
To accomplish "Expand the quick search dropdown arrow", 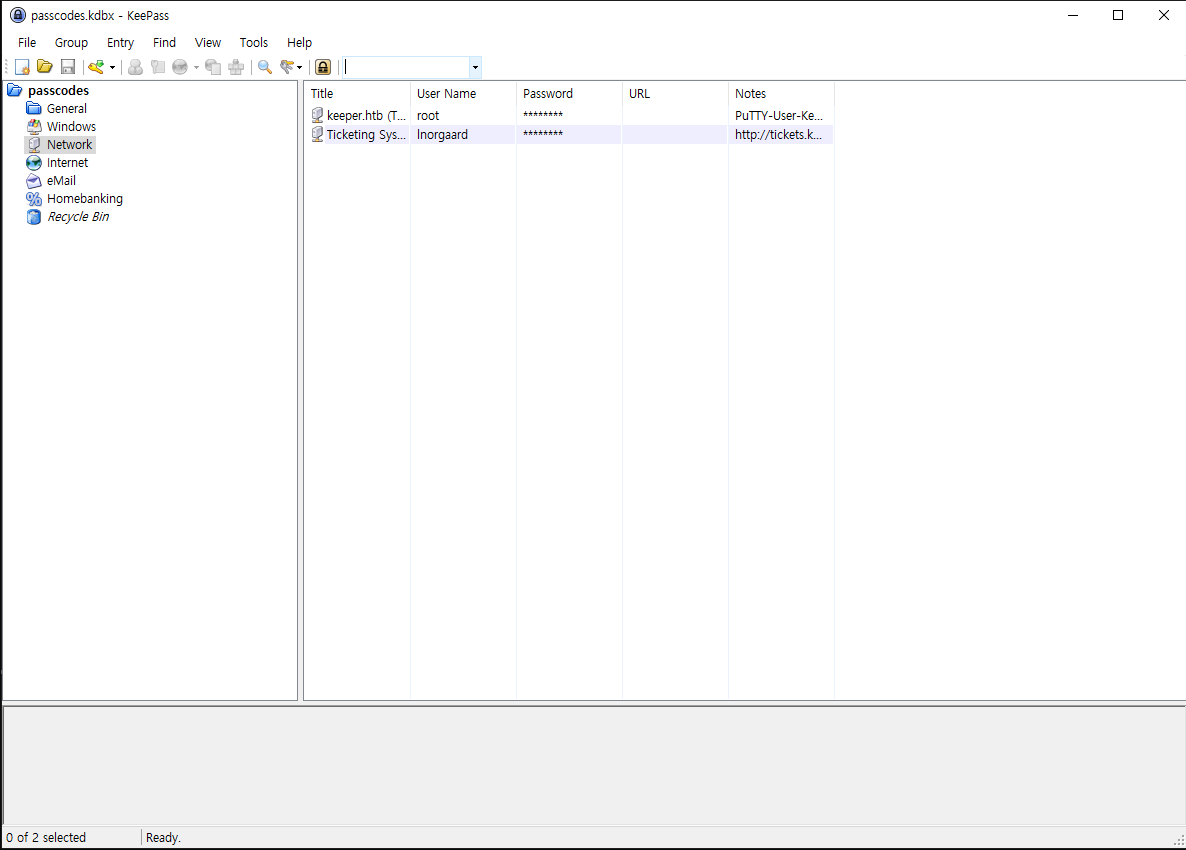I will point(475,67).
